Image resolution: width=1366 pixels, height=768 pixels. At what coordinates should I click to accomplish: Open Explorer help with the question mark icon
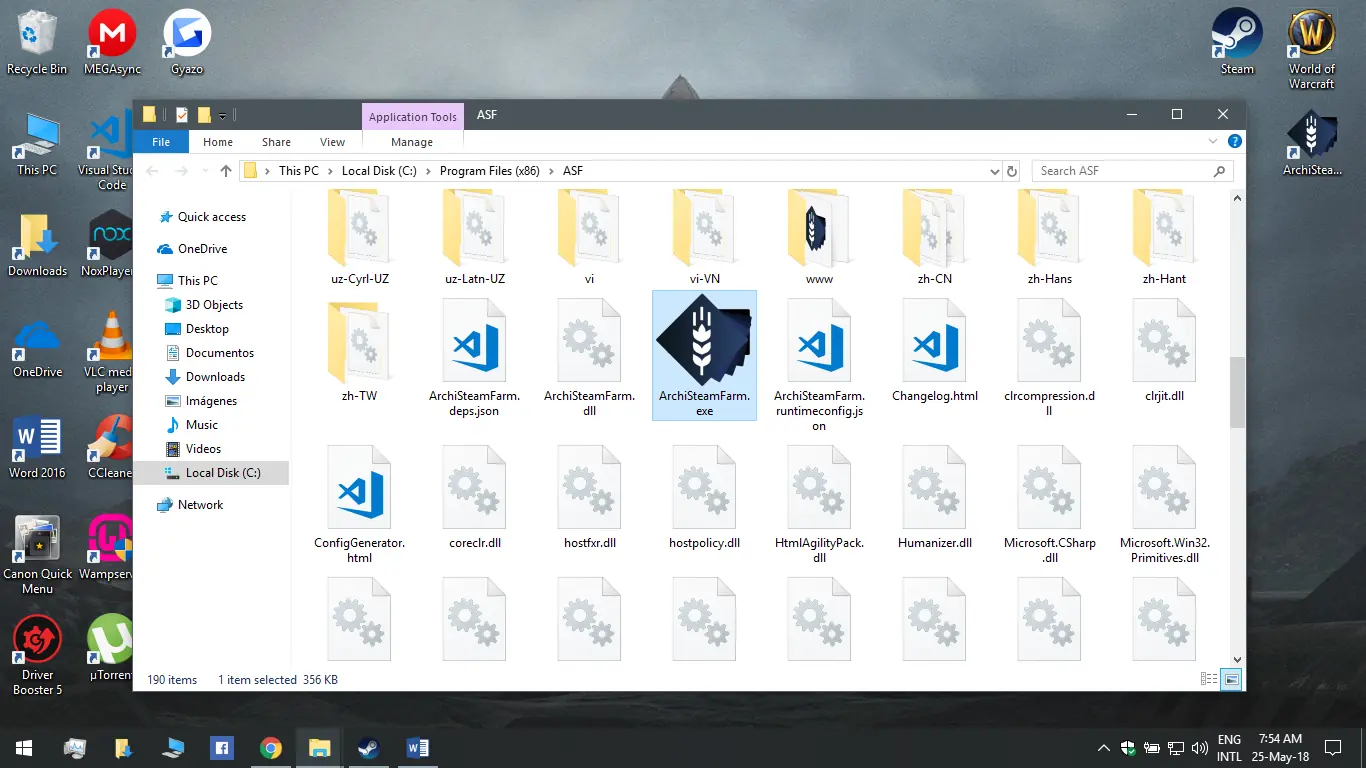pos(1234,142)
